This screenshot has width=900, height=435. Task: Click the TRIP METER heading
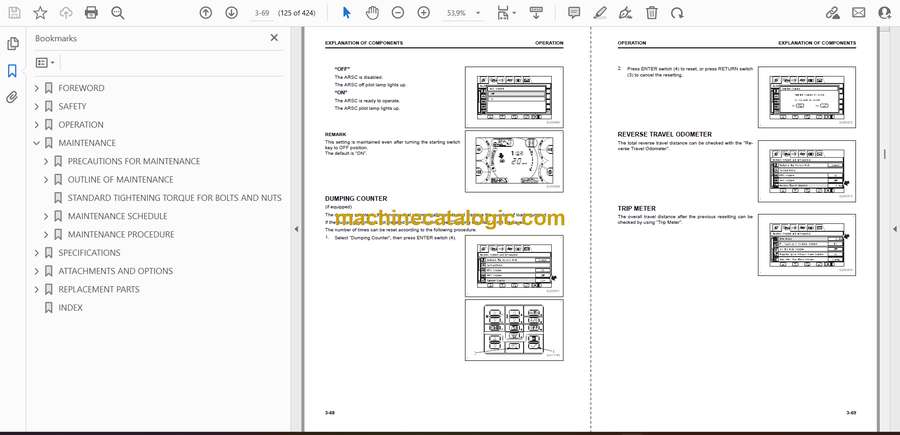click(x=637, y=209)
